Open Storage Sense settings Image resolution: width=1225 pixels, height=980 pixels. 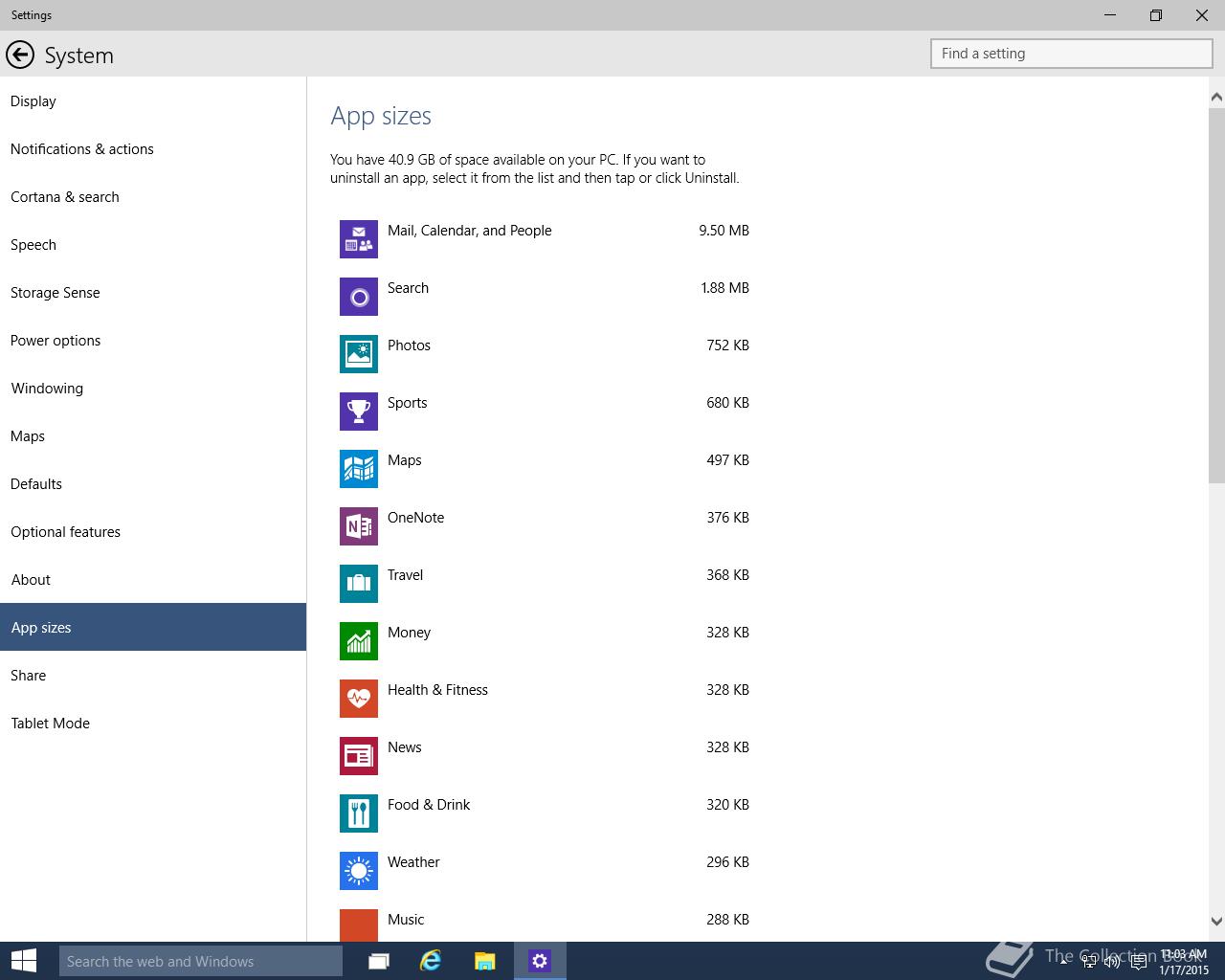point(153,292)
